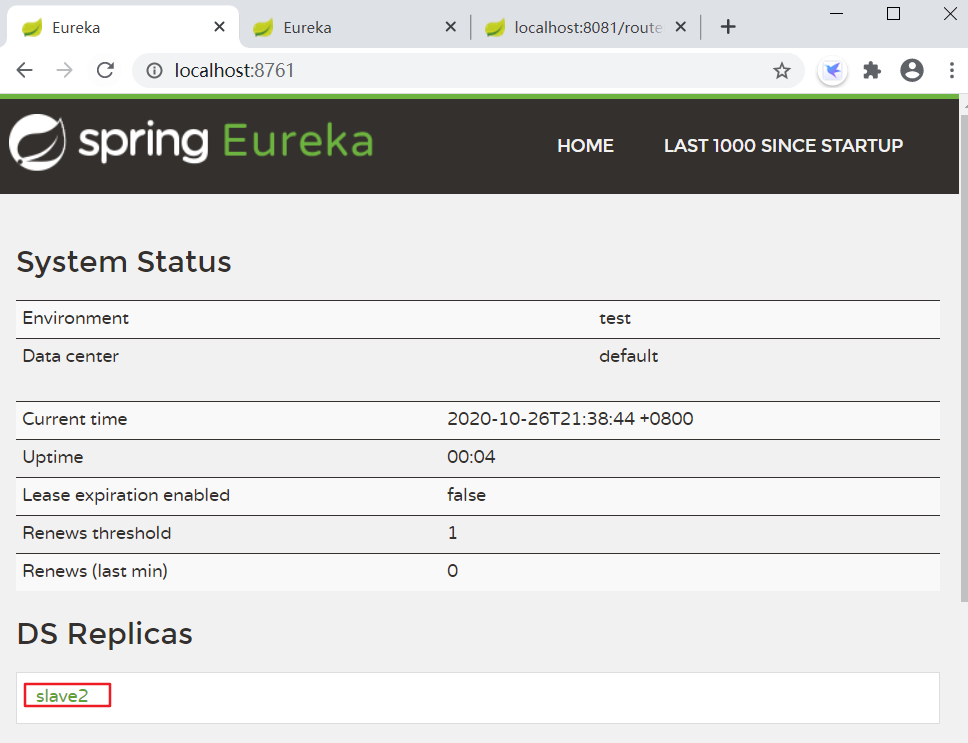
Task: Click the 'Current time' row label
Action: click(75, 419)
